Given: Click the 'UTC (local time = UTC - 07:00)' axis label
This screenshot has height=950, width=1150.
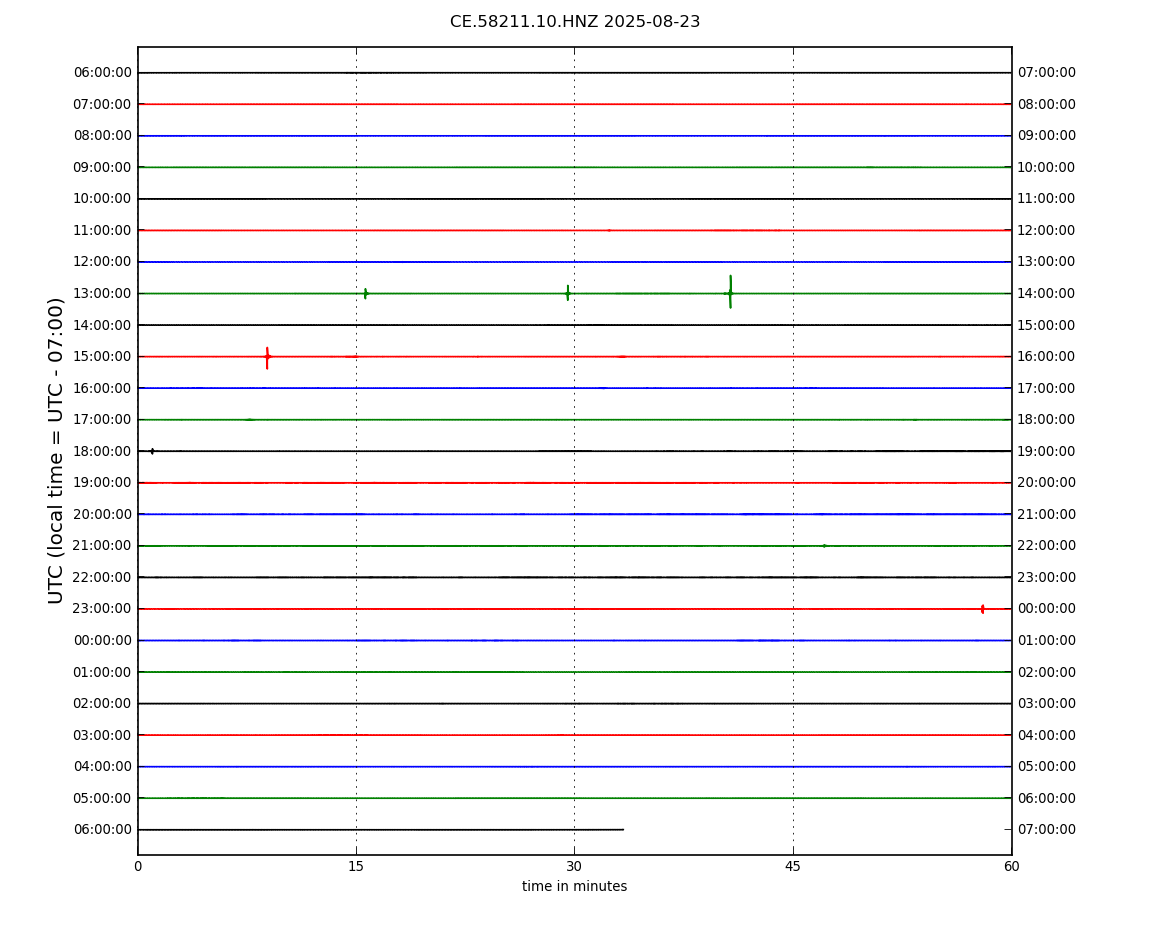Looking at the screenshot, I should (x=56, y=450).
